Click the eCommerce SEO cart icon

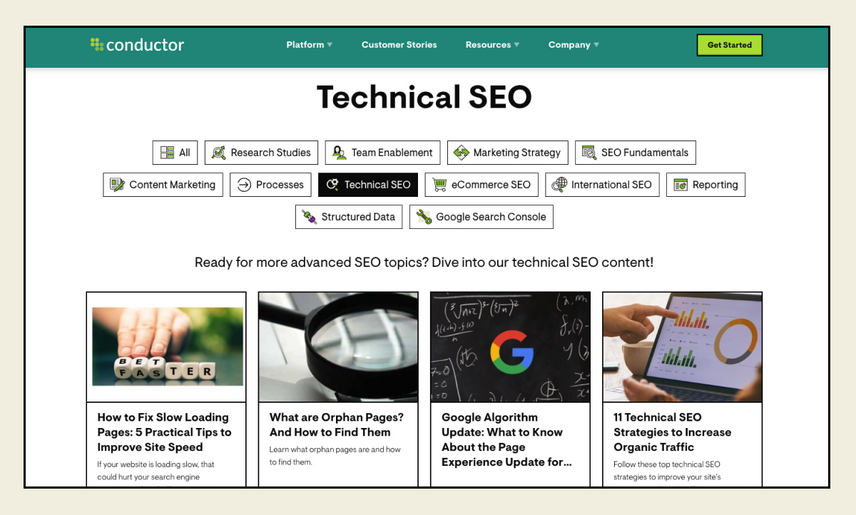tap(439, 185)
